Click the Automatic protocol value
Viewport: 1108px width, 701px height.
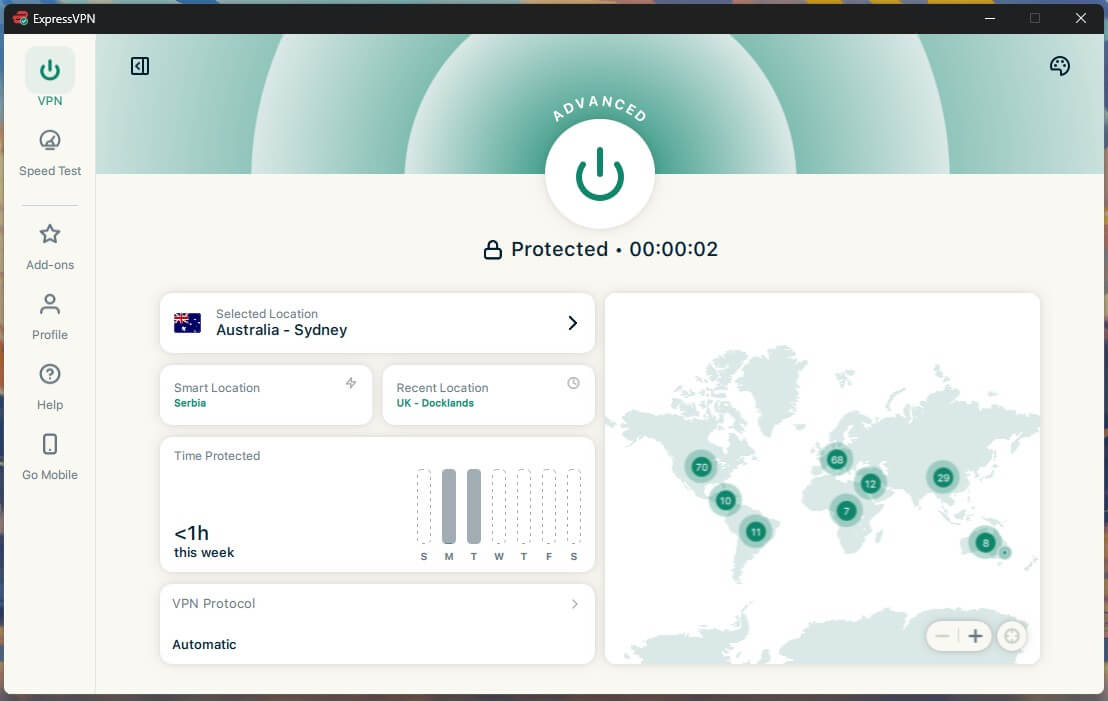tap(204, 644)
